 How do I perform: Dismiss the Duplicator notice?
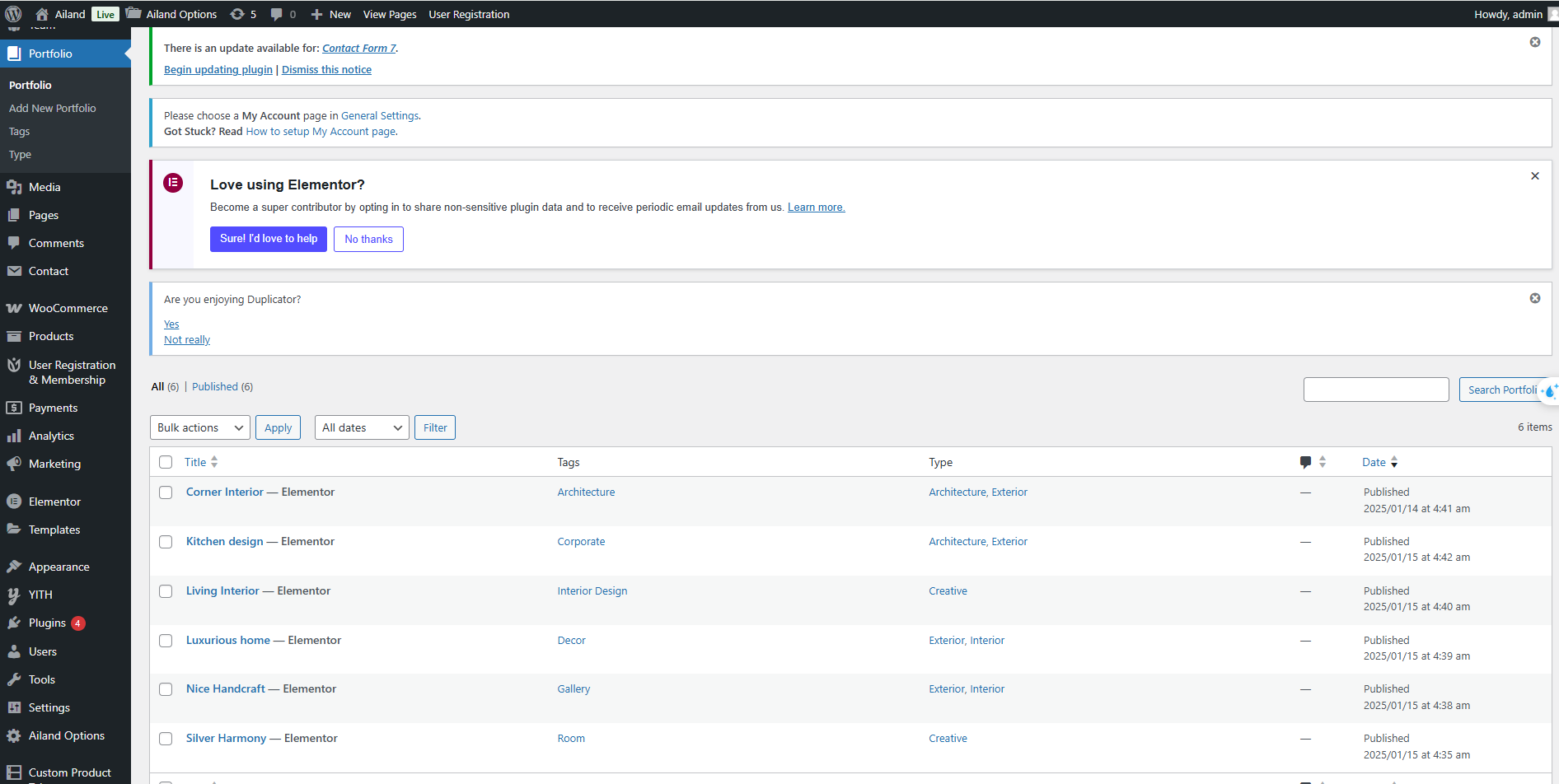tap(1535, 298)
